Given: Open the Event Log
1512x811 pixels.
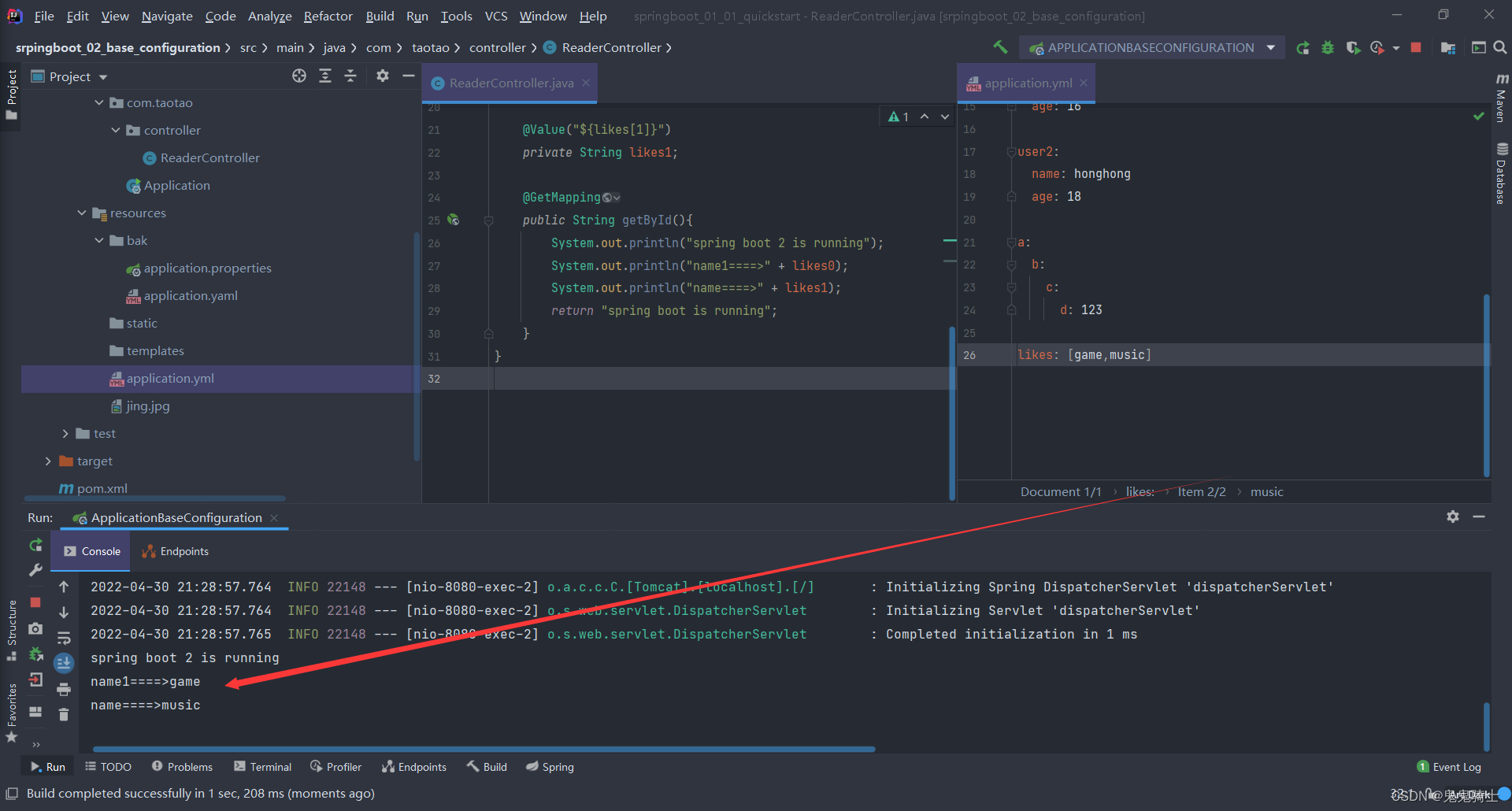Looking at the screenshot, I should point(1449,767).
